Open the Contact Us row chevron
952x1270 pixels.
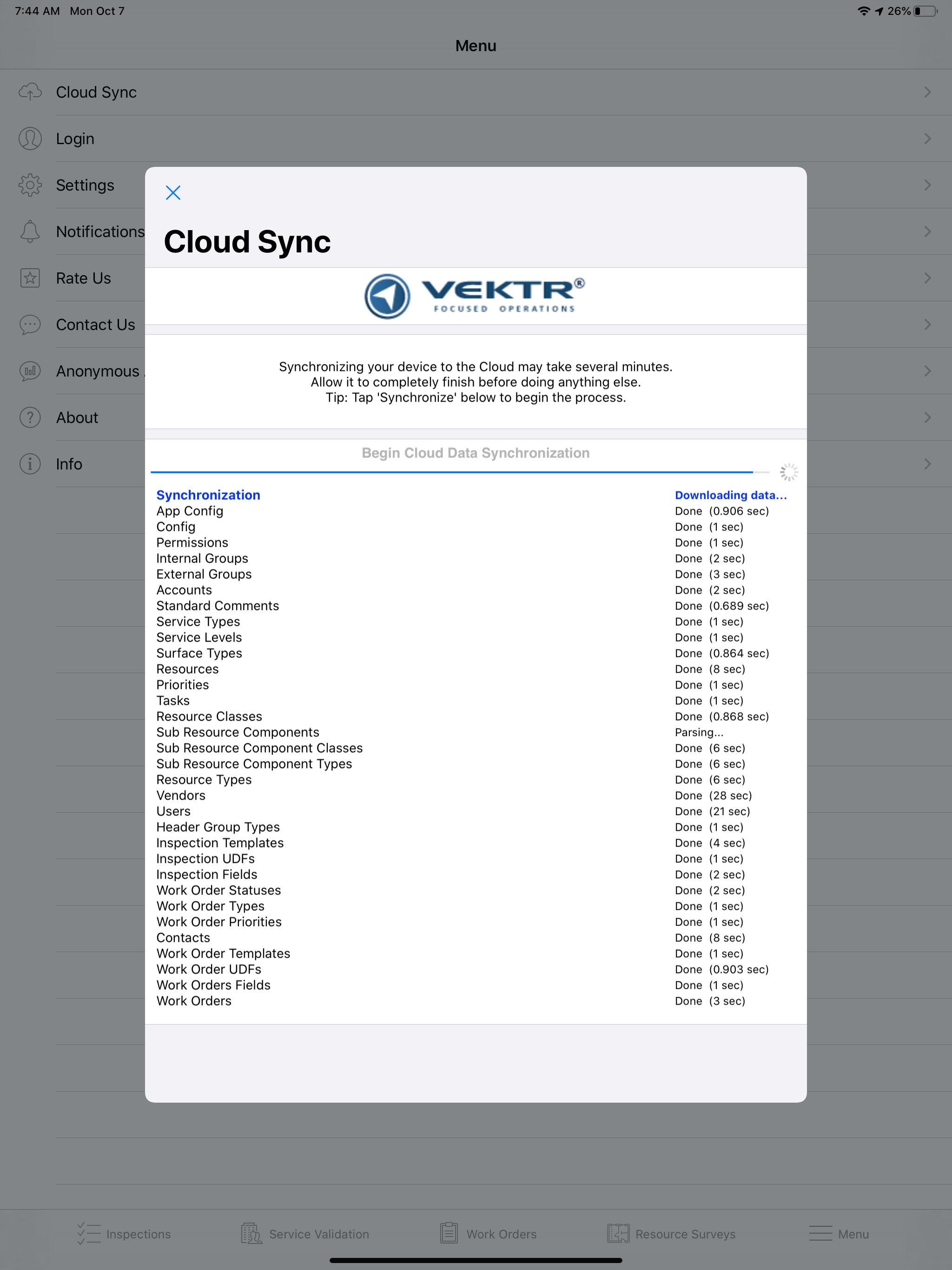(927, 324)
